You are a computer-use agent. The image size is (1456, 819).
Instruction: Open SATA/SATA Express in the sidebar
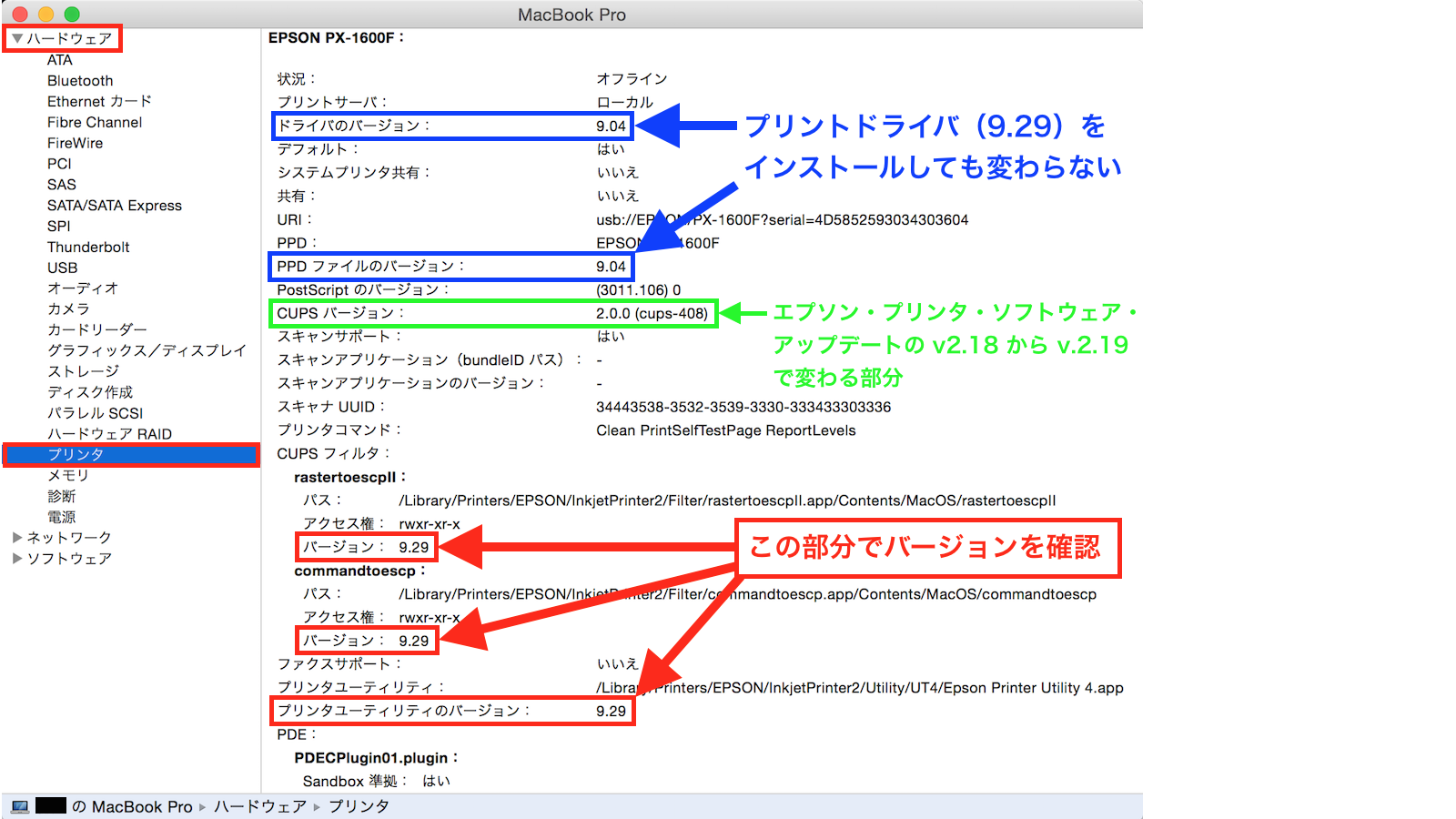115,206
